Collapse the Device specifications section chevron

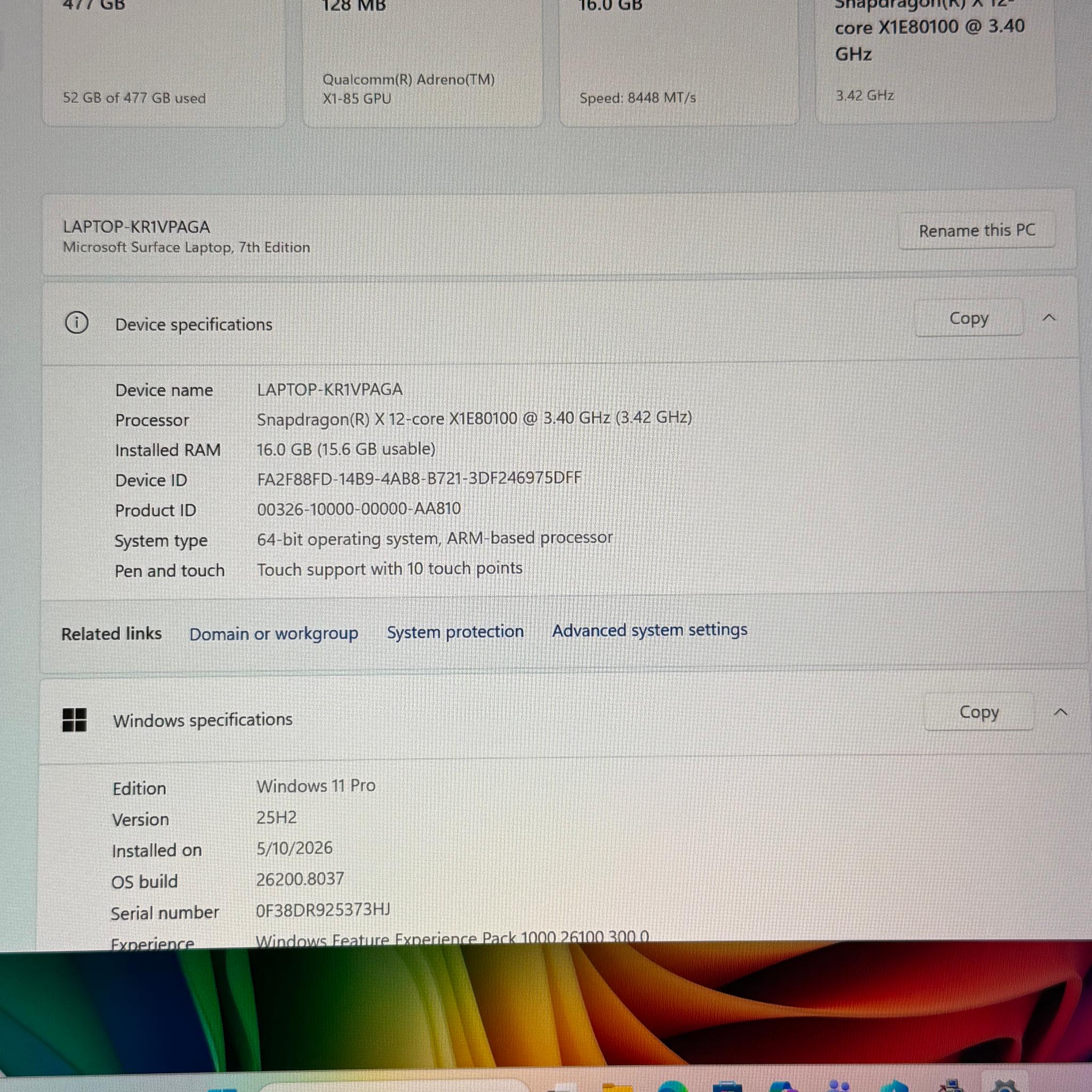pos(1049,318)
